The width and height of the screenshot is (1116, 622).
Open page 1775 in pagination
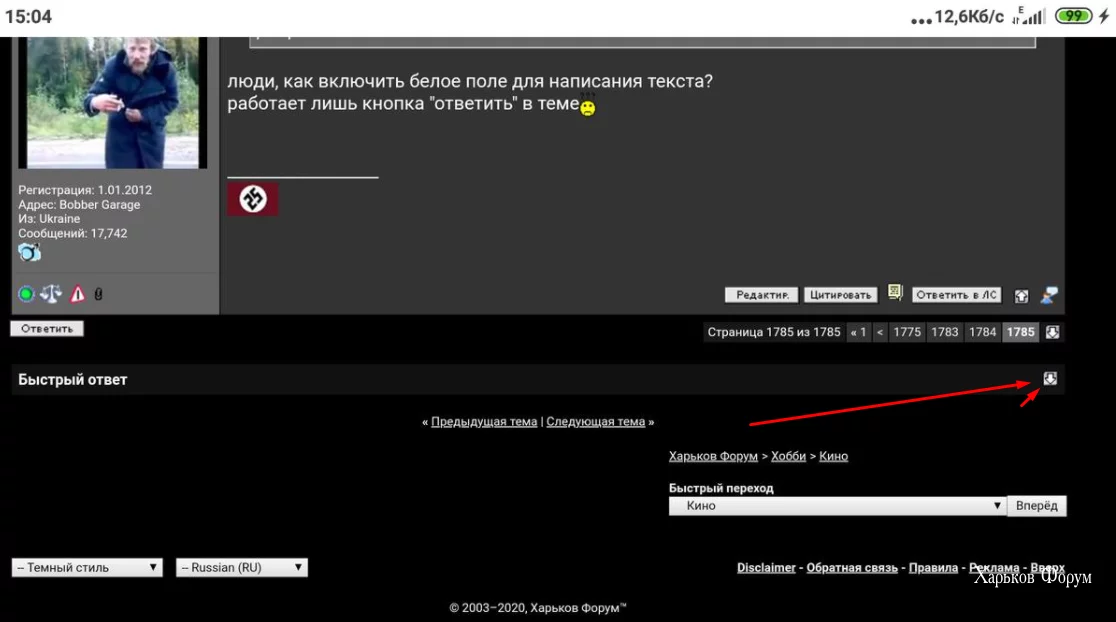(x=907, y=332)
